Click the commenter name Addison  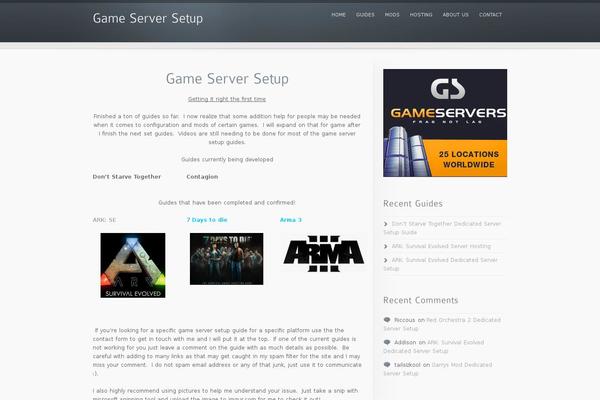(405, 342)
